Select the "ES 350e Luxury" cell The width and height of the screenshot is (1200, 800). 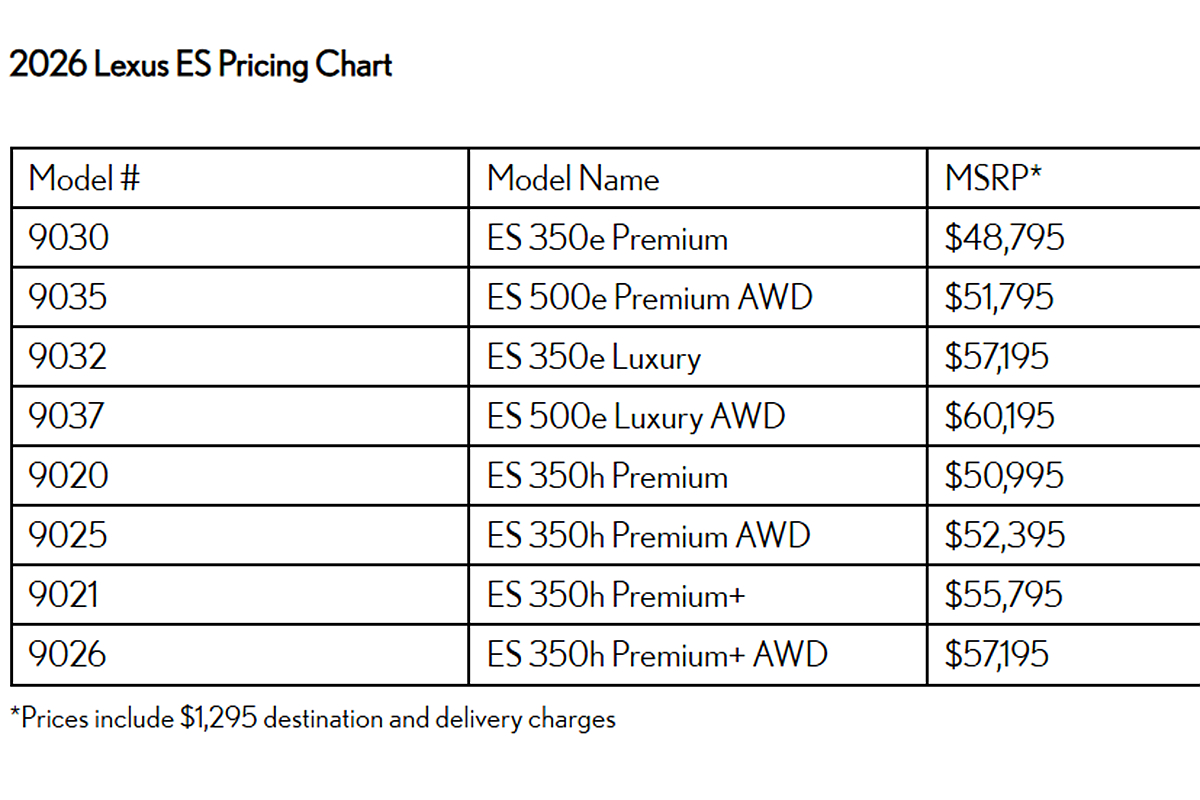tap(594, 357)
